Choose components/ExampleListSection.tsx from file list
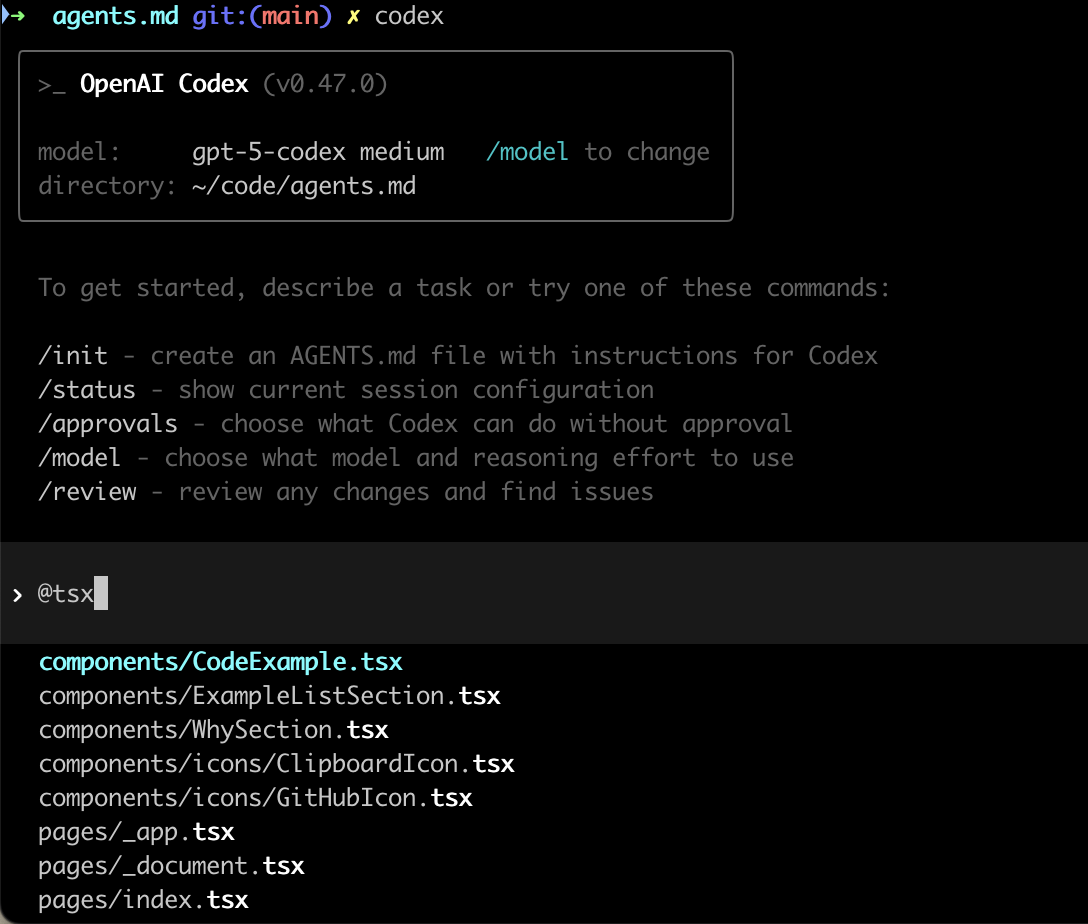The height and width of the screenshot is (924, 1088). pos(269,696)
